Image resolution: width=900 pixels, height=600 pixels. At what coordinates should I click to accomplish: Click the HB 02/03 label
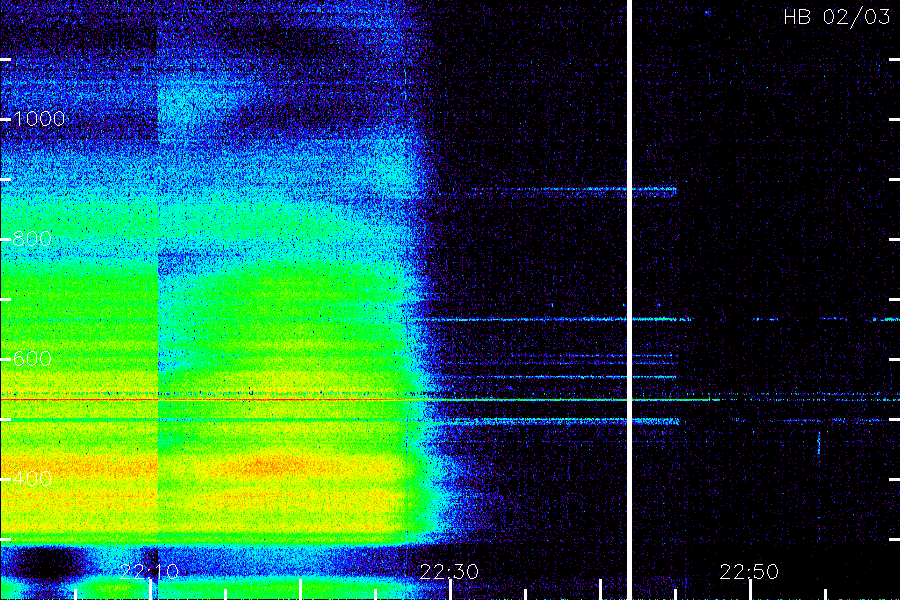(836, 17)
